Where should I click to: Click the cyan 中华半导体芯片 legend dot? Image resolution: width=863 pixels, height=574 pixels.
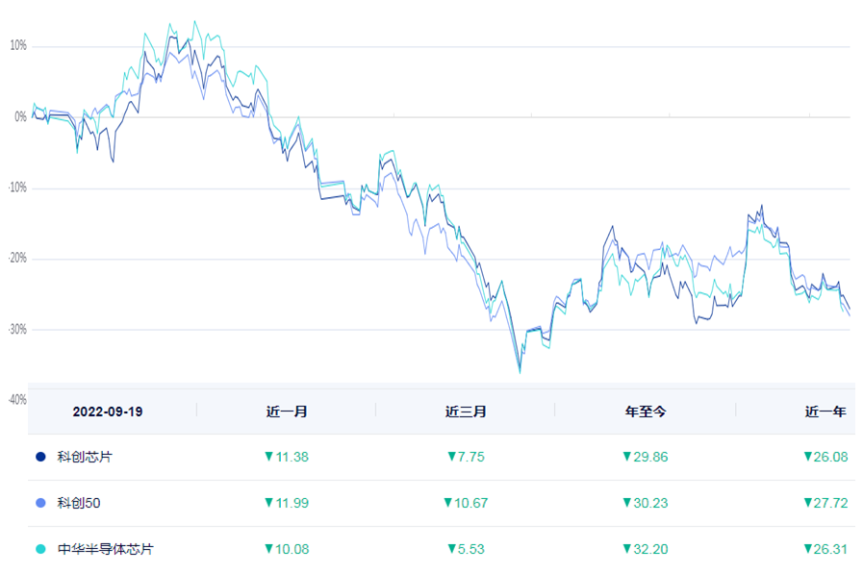click(x=41, y=549)
